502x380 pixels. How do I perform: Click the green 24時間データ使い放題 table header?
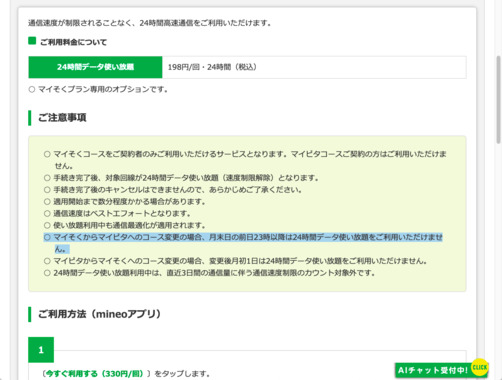[95, 67]
